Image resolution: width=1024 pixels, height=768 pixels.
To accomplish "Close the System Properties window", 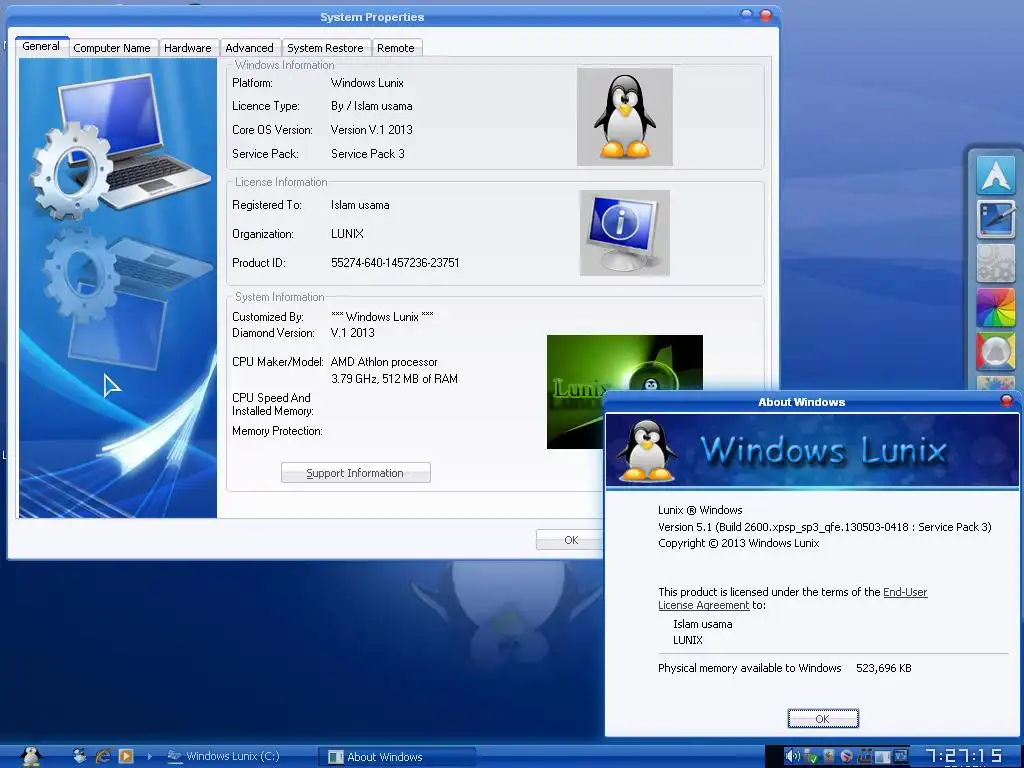I will [765, 15].
